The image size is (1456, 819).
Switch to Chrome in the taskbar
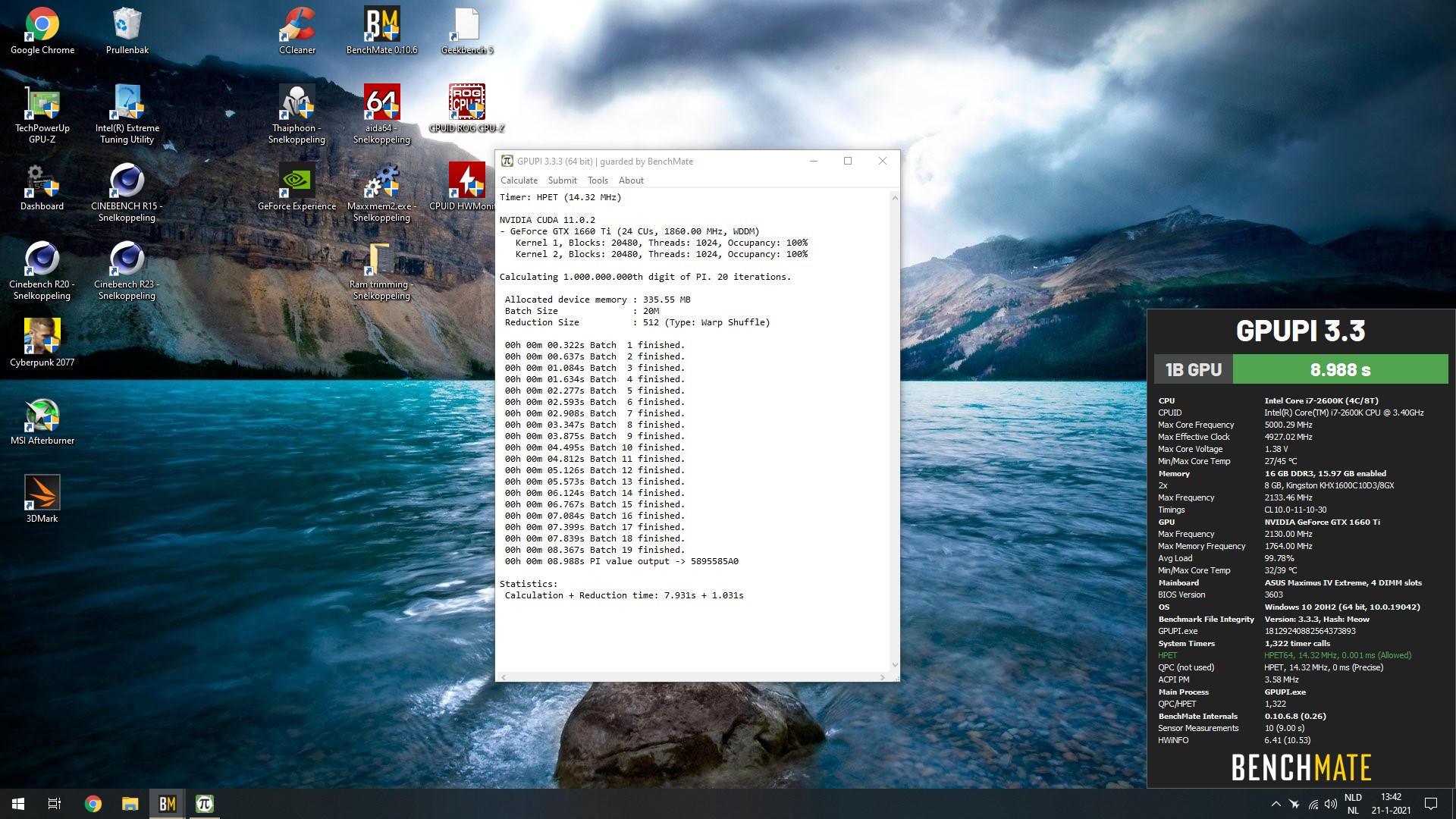pos(93,804)
